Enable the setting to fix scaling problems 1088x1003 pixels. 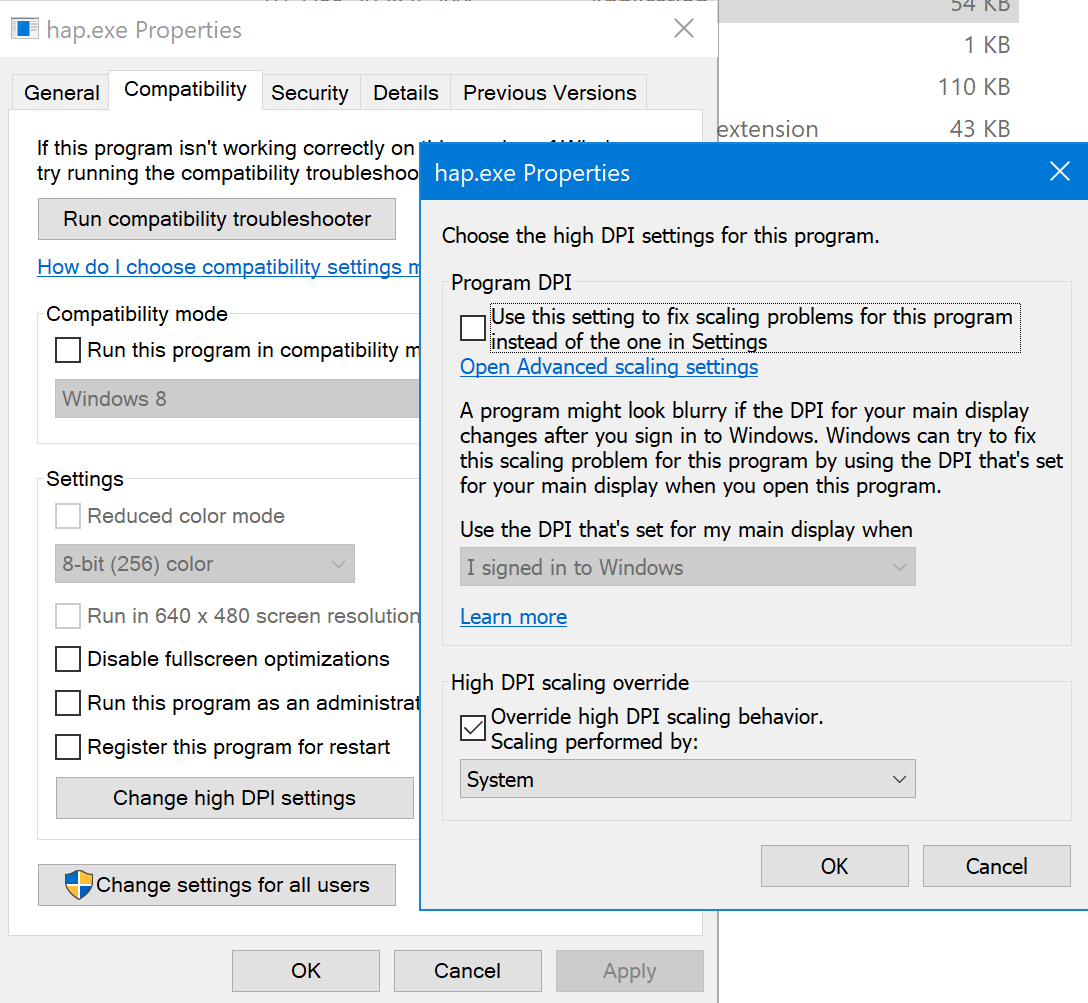pos(472,327)
